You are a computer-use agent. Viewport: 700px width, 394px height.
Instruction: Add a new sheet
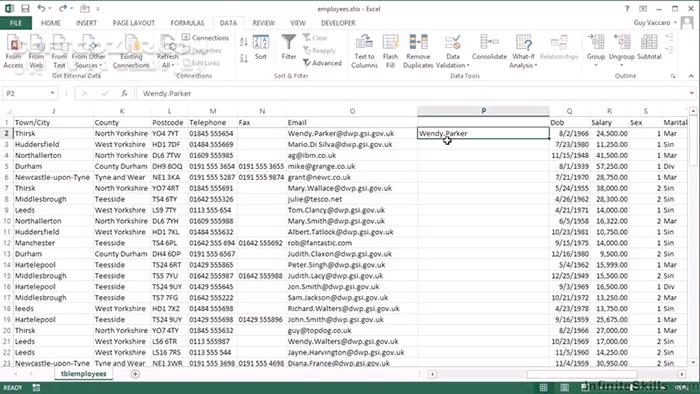(x=135, y=374)
